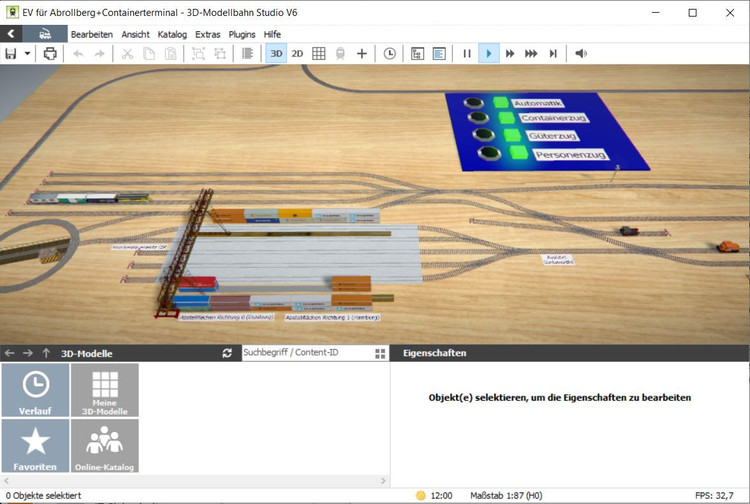Screen dimensions: 750x504
Task: Switch to 2D view mode
Action: (x=297, y=54)
